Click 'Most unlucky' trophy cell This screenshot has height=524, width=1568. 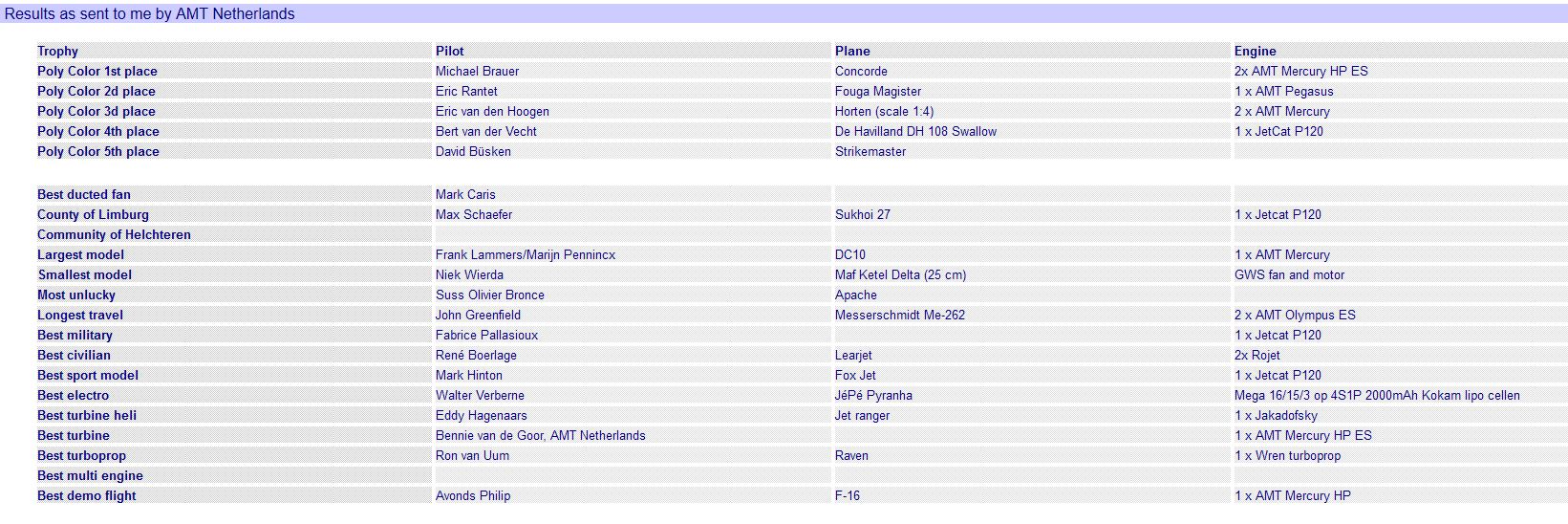[76, 295]
